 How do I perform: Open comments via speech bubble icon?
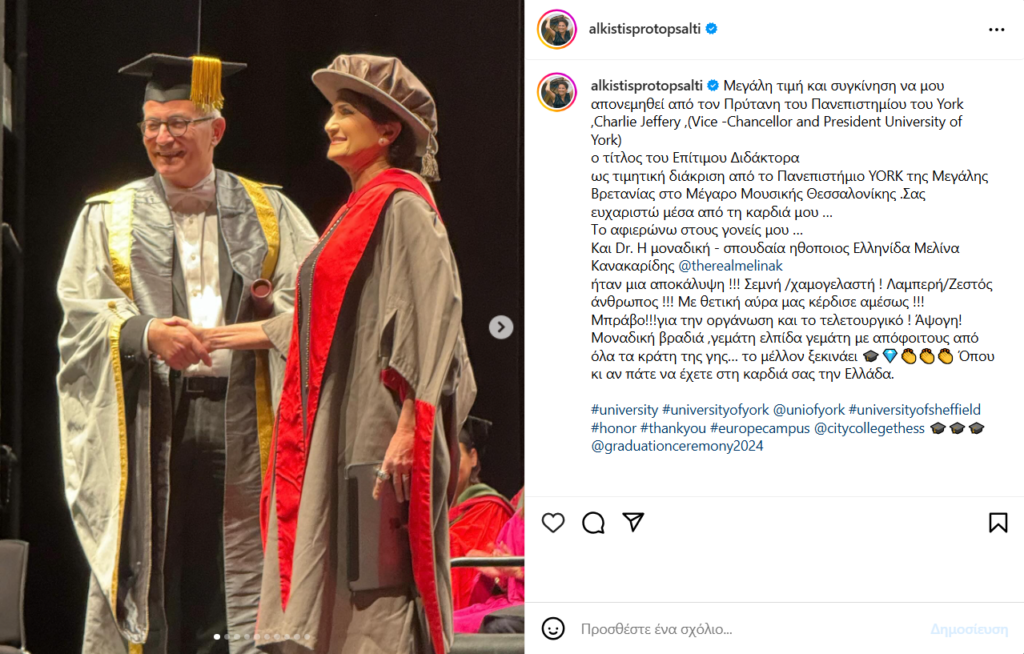point(593,523)
